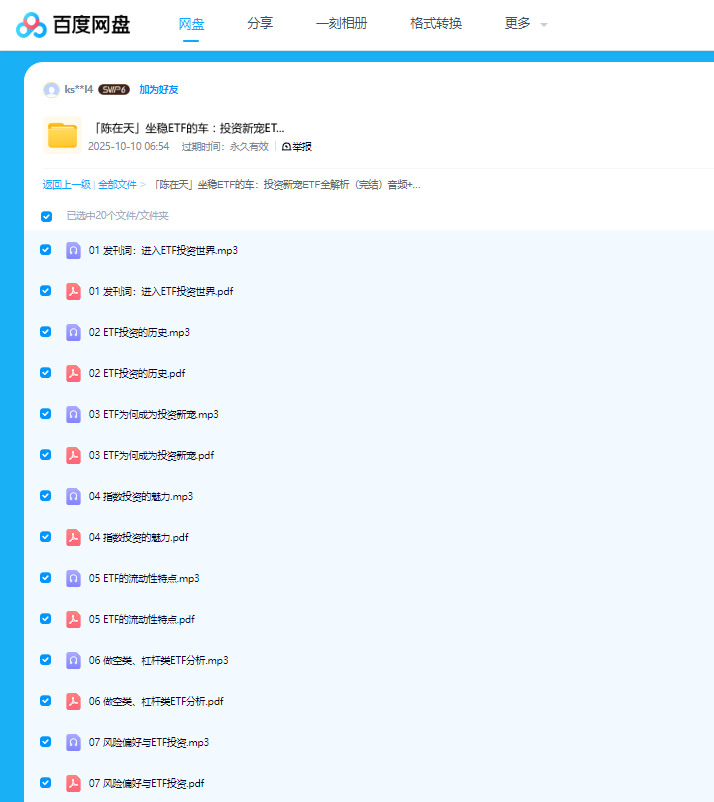The image size is (714, 802).
Task: Uncheck 06 做空类 pdf checkbox
Action: coord(46,700)
